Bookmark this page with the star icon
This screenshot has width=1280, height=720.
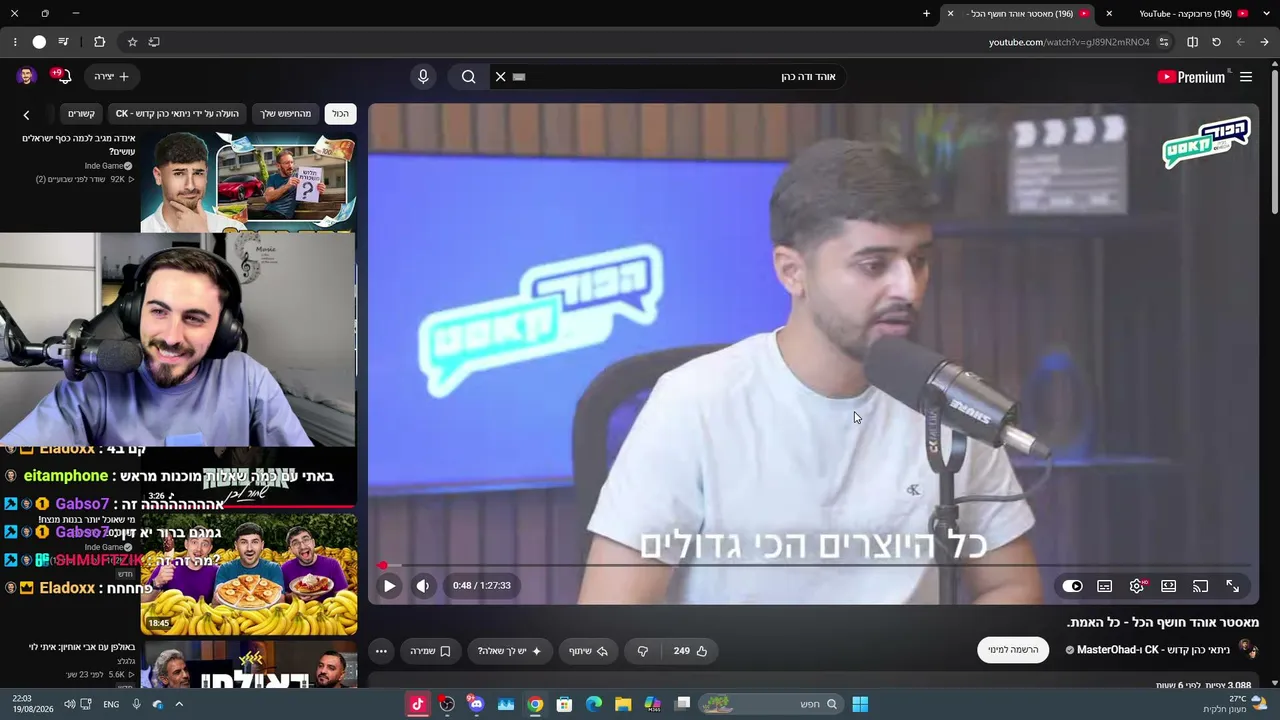click(x=132, y=42)
